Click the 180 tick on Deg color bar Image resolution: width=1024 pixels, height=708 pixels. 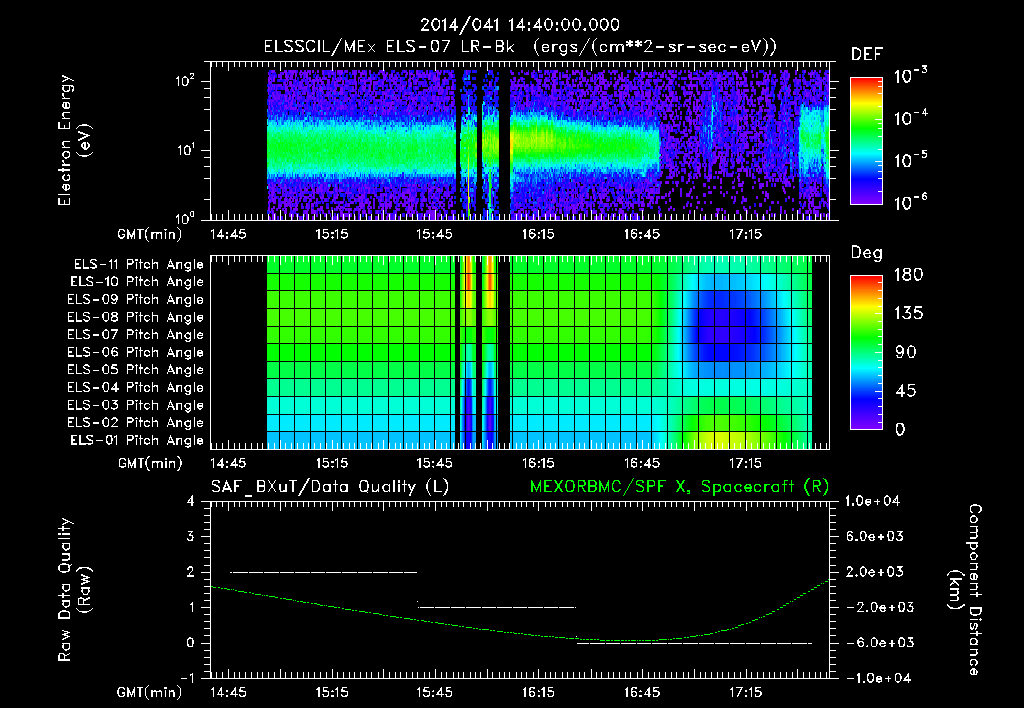(909, 275)
